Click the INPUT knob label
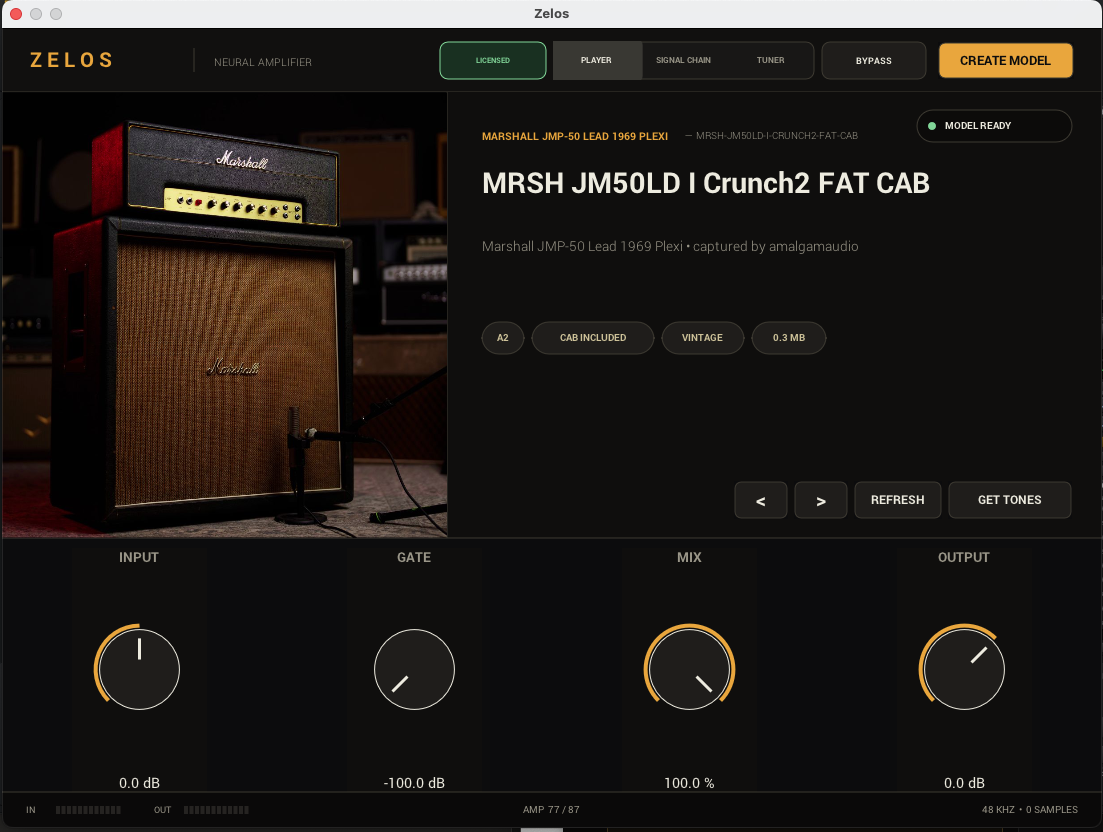The image size is (1103, 832). (x=139, y=557)
